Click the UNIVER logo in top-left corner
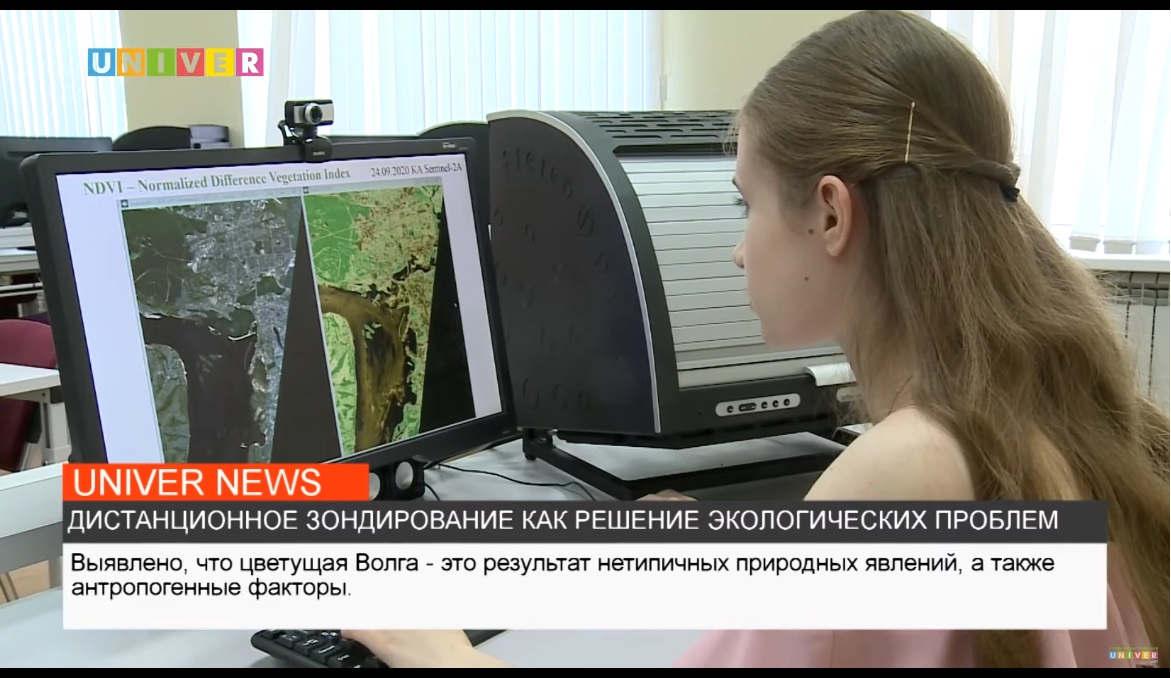This screenshot has height=678, width=1171. 175,62
